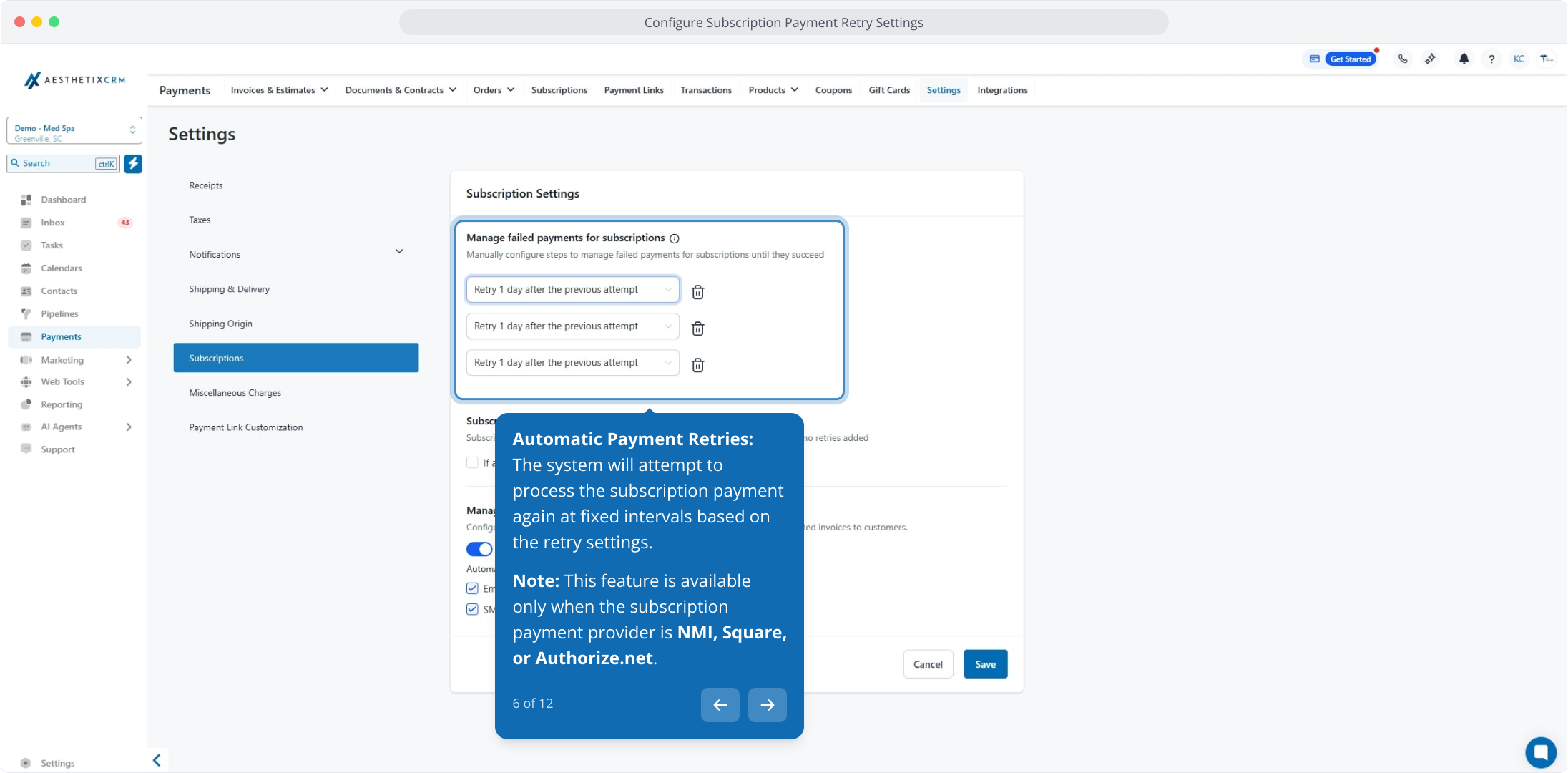Save the subscription settings

985,664
